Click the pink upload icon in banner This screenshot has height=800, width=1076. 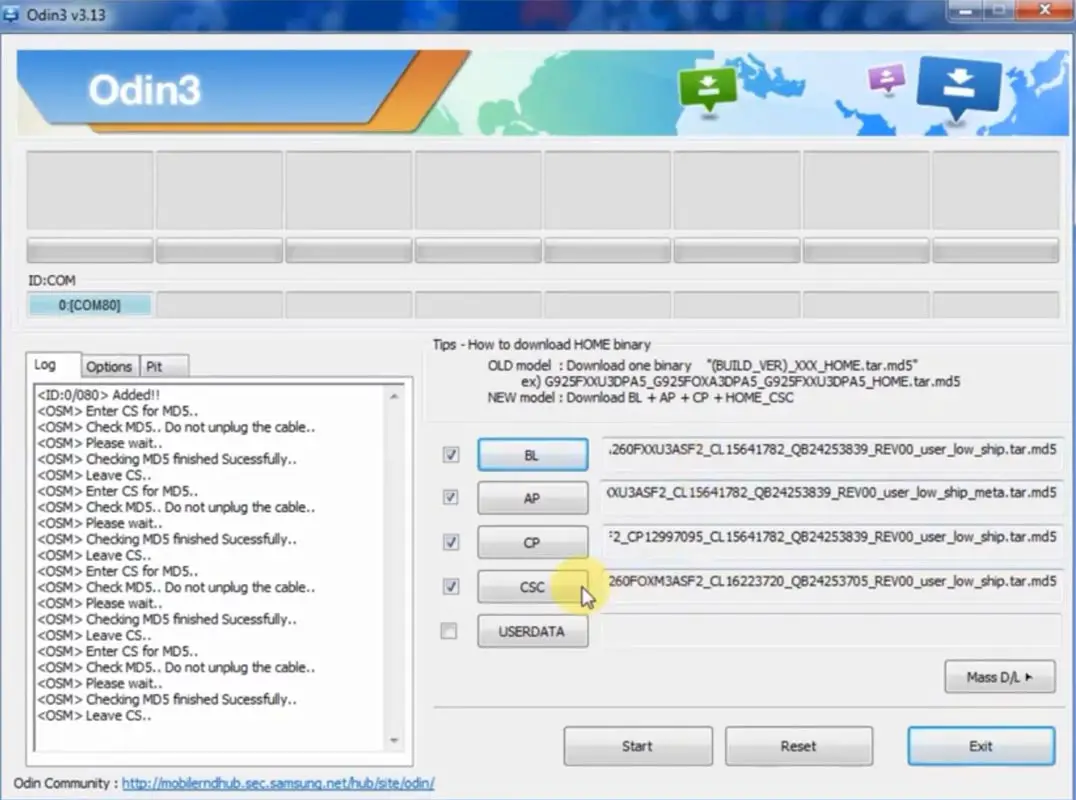(x=887, y=79)
